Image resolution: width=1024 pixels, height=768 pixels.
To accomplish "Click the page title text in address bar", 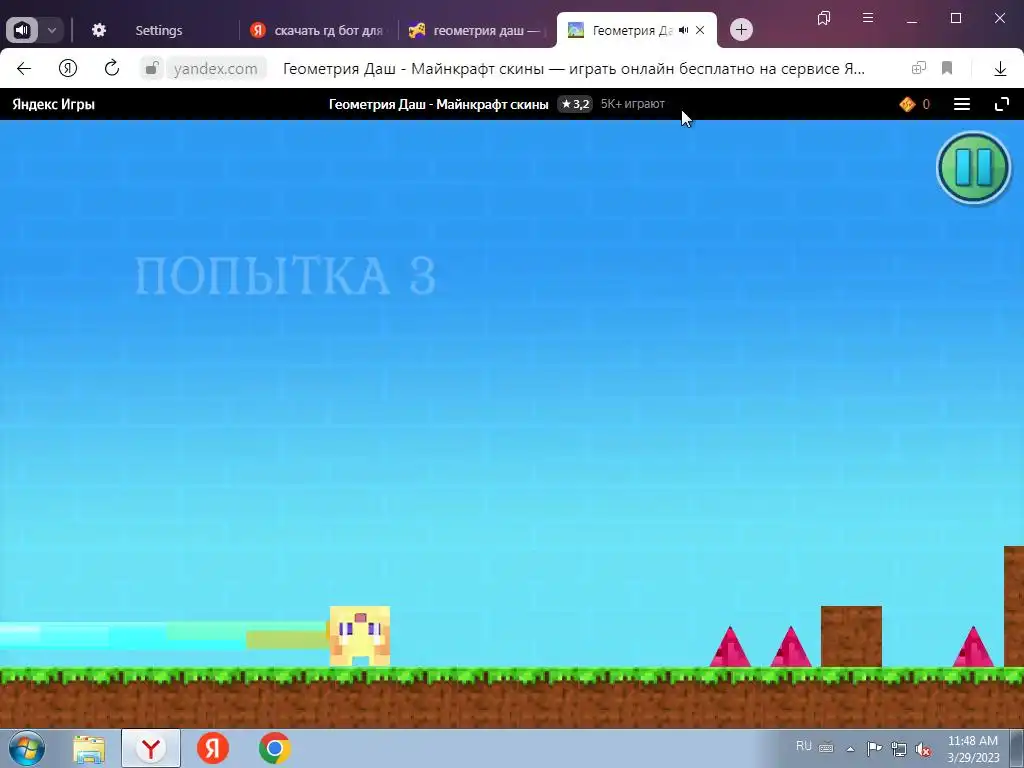I will (573, 68).
